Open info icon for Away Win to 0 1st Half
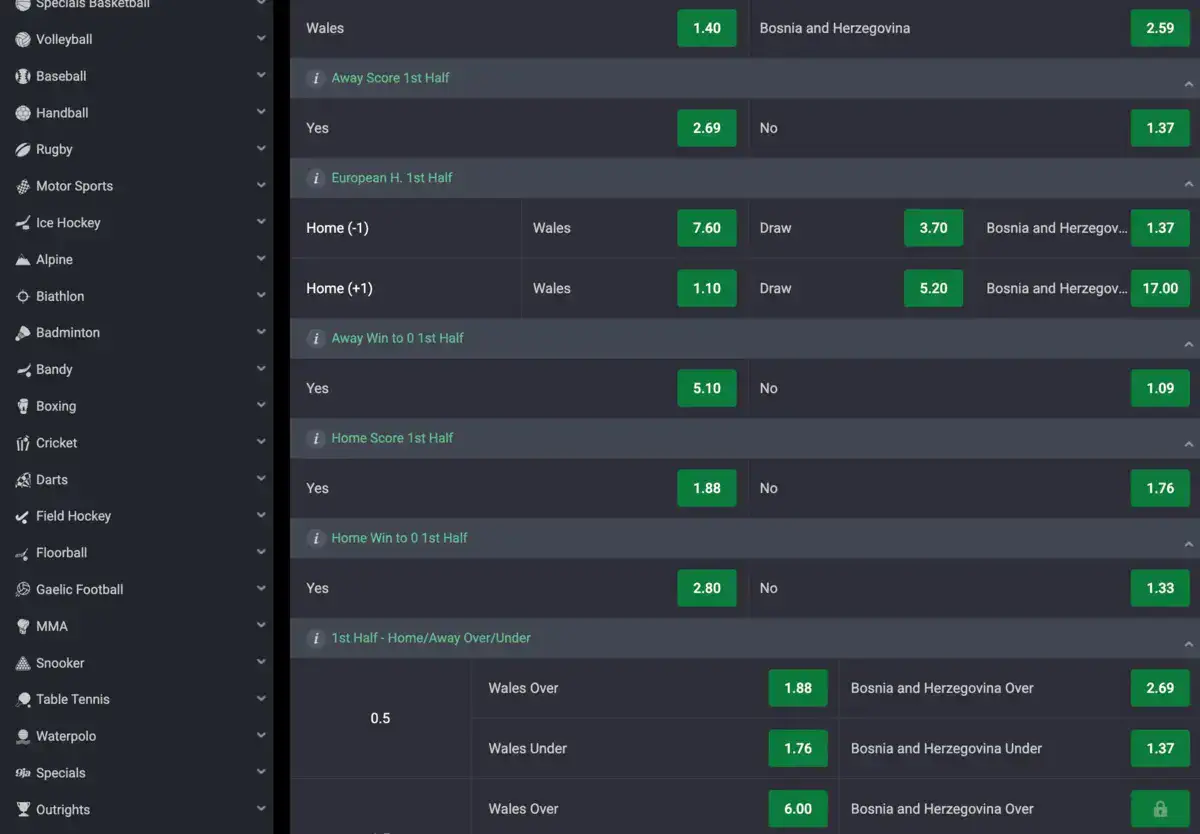The height and width of the screenshot is (834, 1200). click(x=316, y=338)
